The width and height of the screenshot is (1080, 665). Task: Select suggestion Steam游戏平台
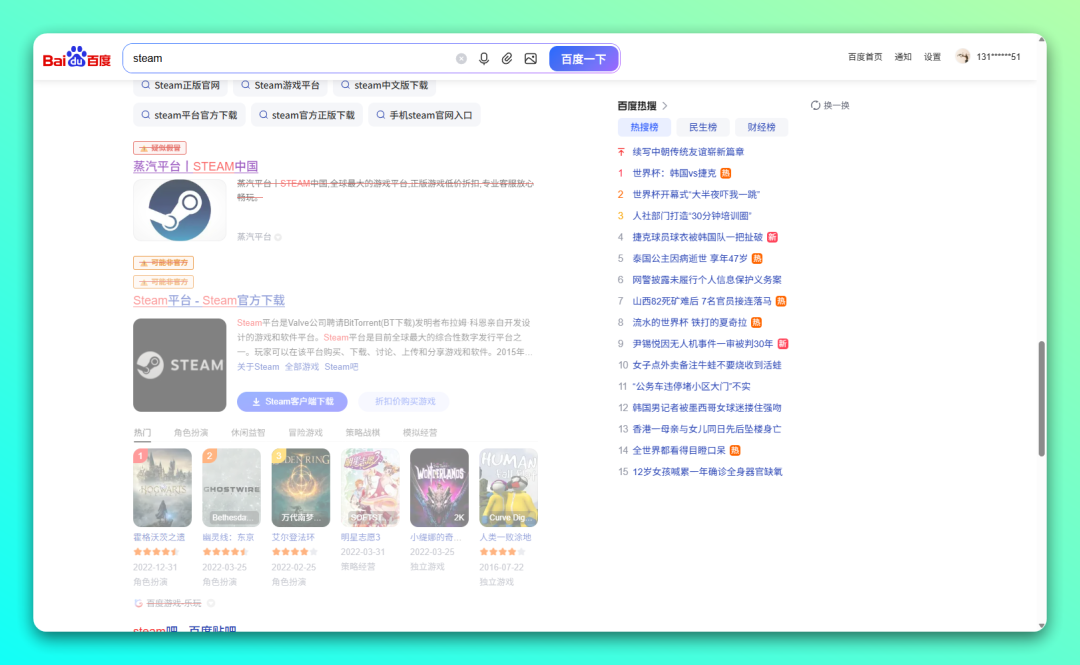(280, 85)
